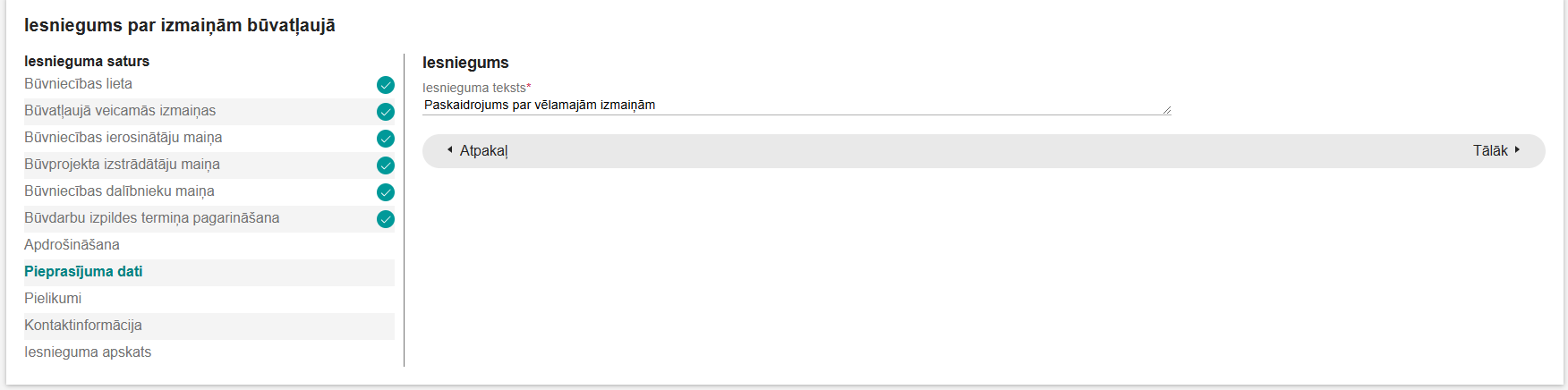
Task: Click checkmark icon beside Būvniecības lieta
Action: [x=386, y=85]
